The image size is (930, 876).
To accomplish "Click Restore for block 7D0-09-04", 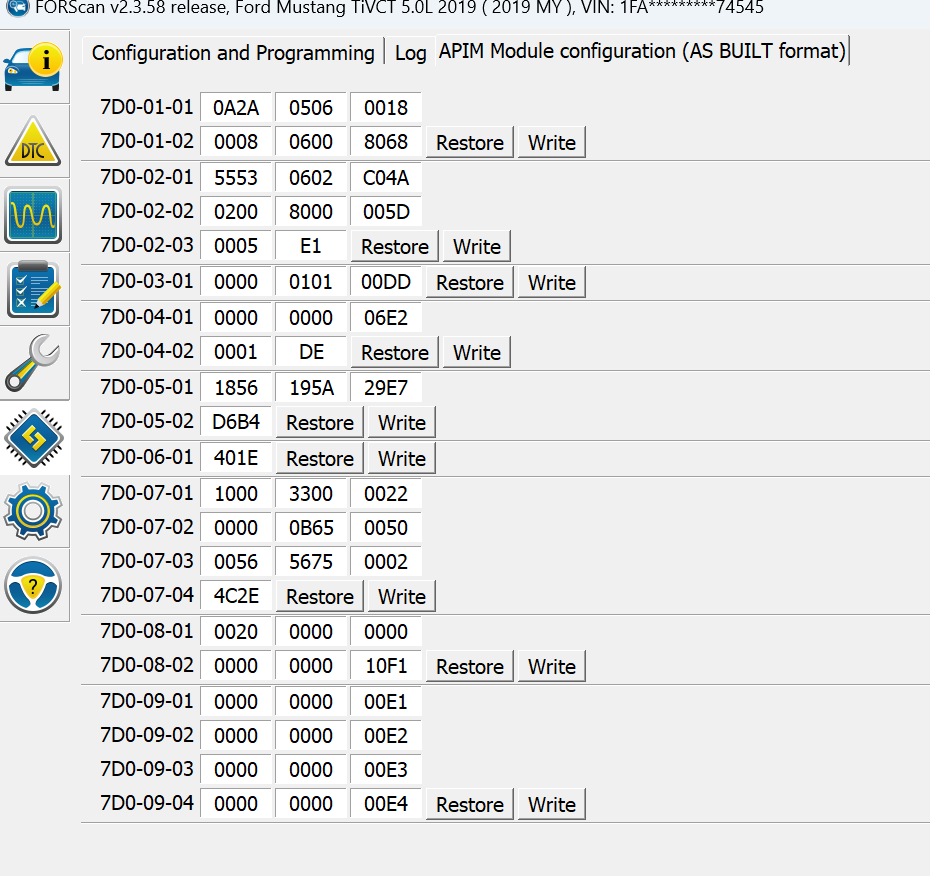I will 470,804.
